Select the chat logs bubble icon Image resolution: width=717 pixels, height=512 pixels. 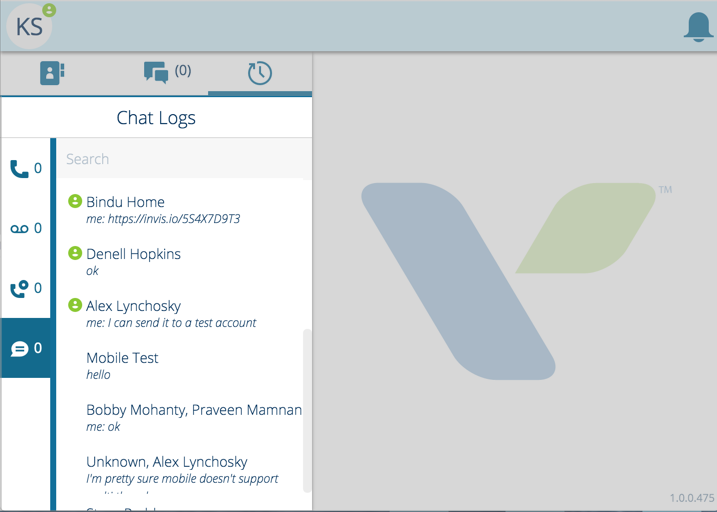[x=26, y=348]
